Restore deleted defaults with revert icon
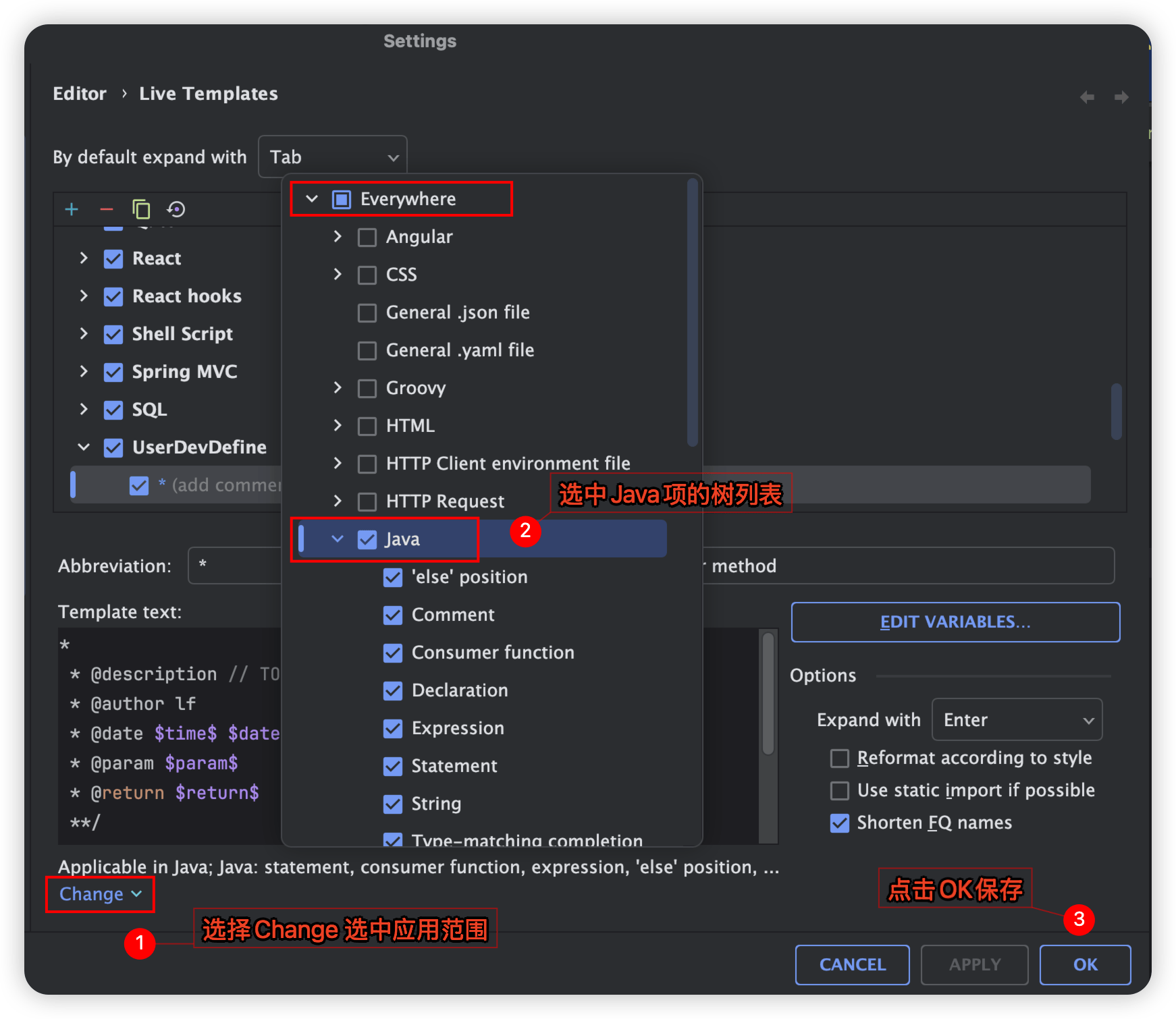Screen dimensions: 1176x1019 click(x=176, y=209)
